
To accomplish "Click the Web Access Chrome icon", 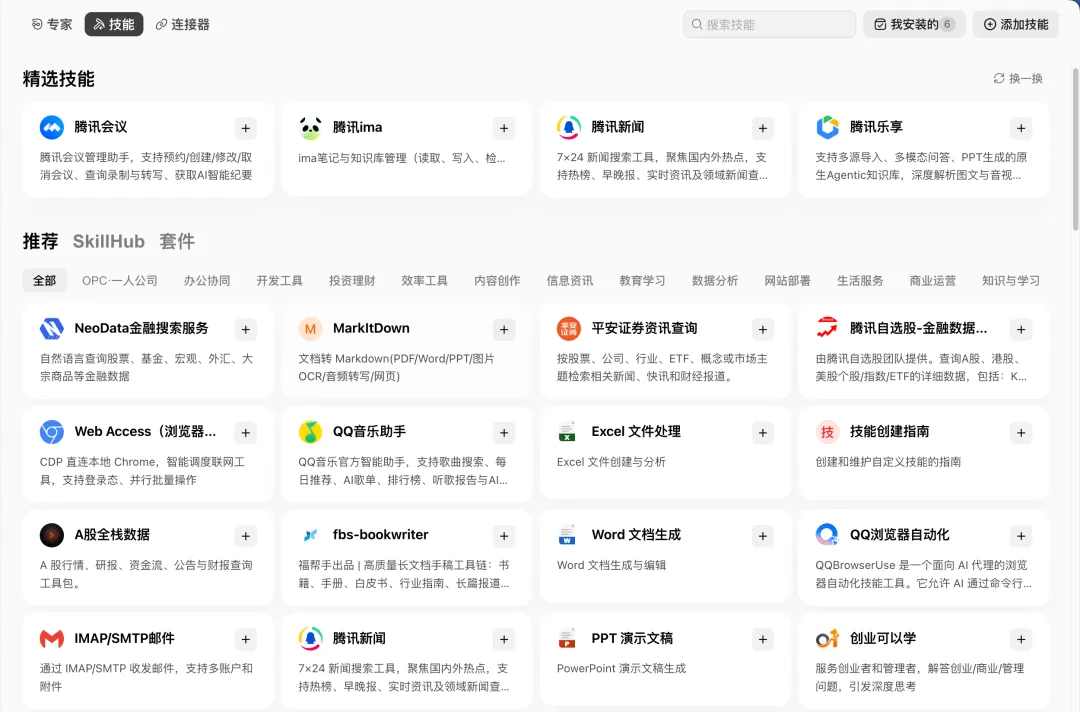I will click(x=52, y=432).
